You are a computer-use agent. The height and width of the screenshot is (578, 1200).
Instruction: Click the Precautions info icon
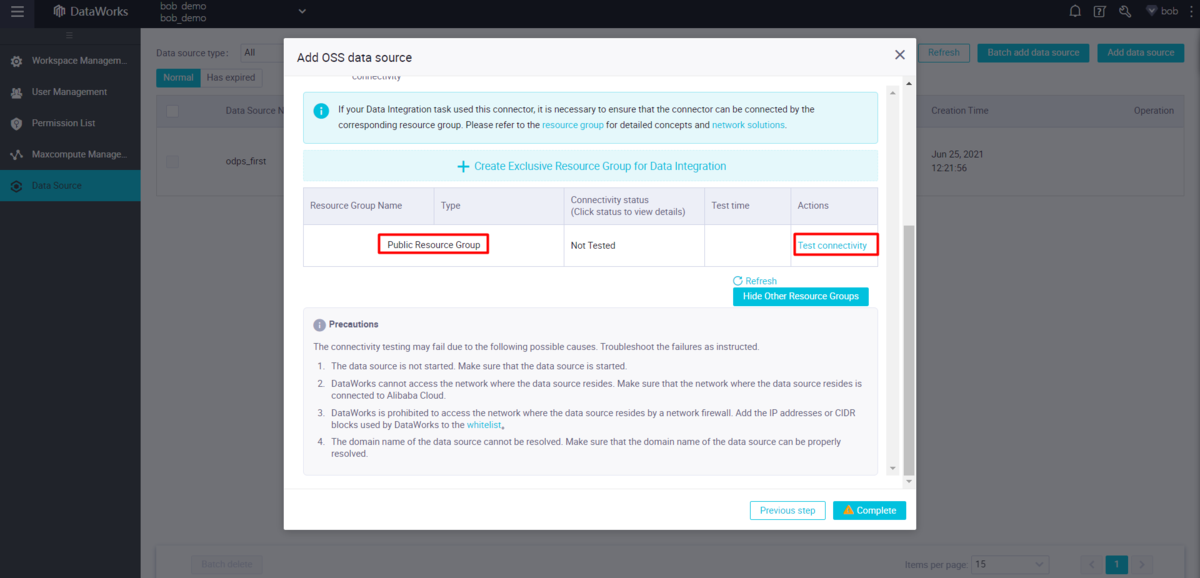pos(319,325)
